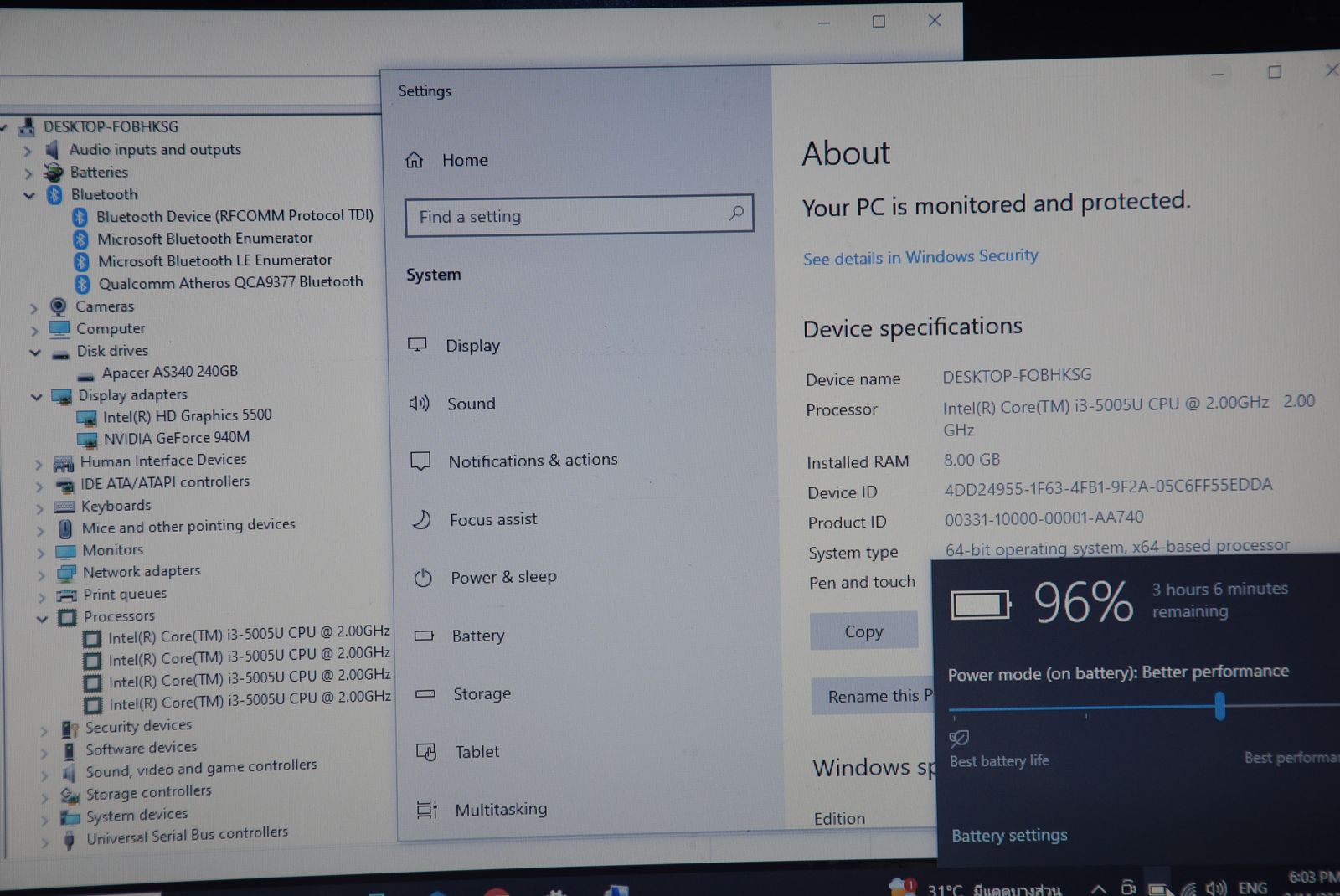Click device name value DESKTOP-FOBHKSG in About
The height and width of the screenshot is (896, 1340).
[x=1017, y=375]
